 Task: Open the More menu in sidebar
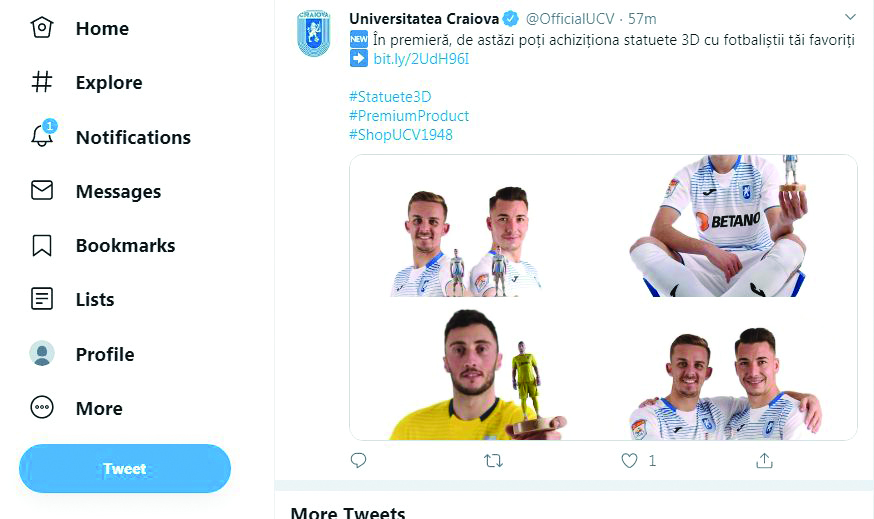(99, 408)
